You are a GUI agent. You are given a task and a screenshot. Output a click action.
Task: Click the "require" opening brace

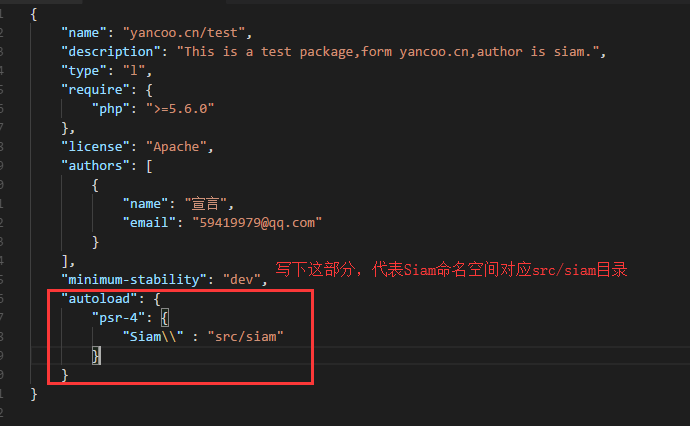click(x=149, y=90)
